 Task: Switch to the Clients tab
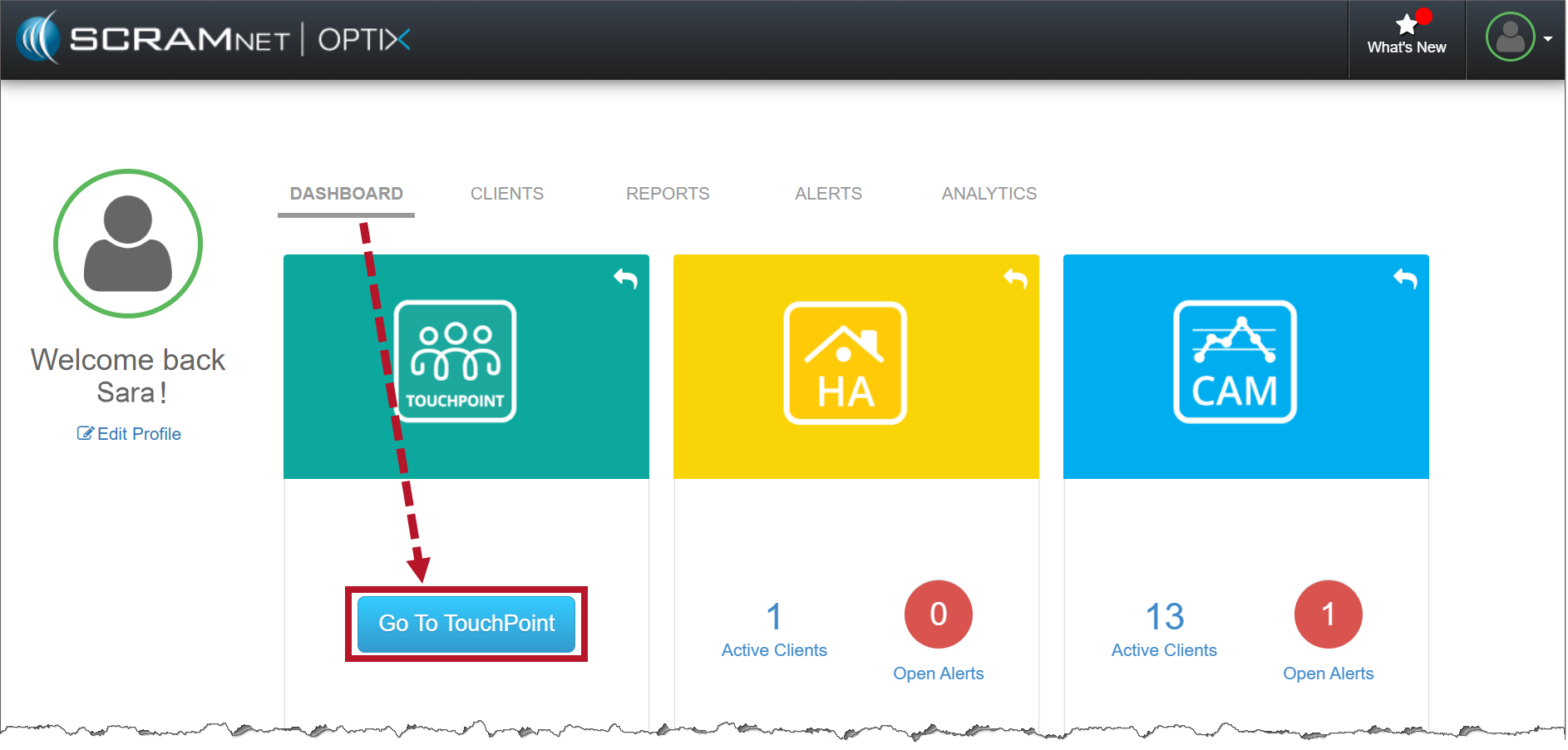click(x=506, y=194)
